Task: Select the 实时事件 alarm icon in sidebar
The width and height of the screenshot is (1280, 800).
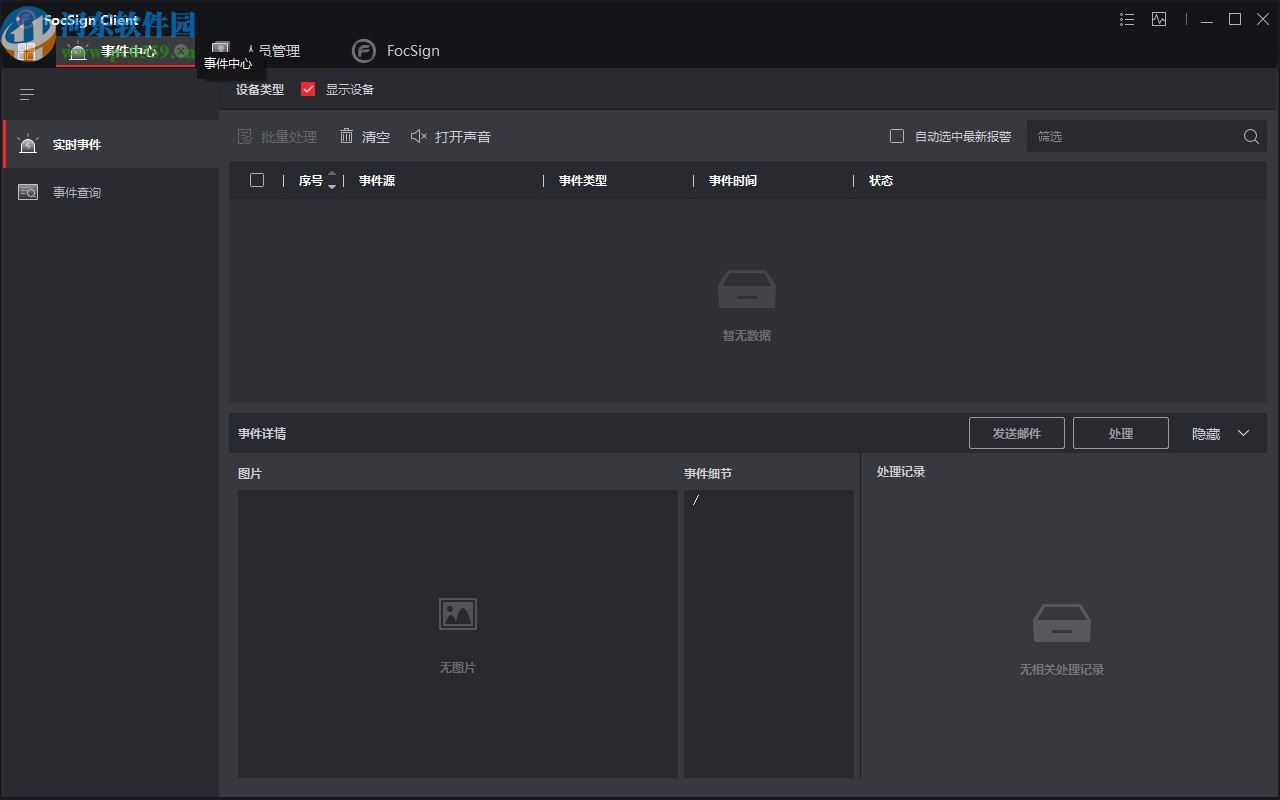Action: tap(28, 144)
